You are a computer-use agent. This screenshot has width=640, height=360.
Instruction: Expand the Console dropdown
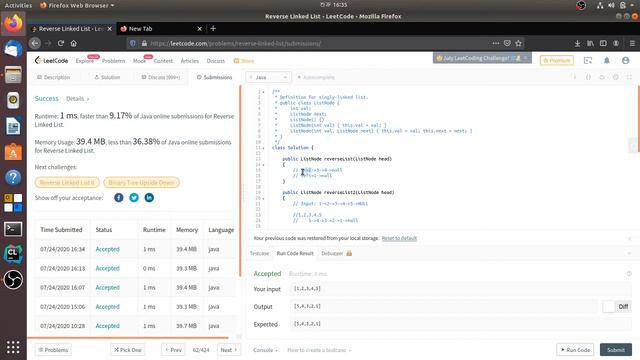point(265,350)
